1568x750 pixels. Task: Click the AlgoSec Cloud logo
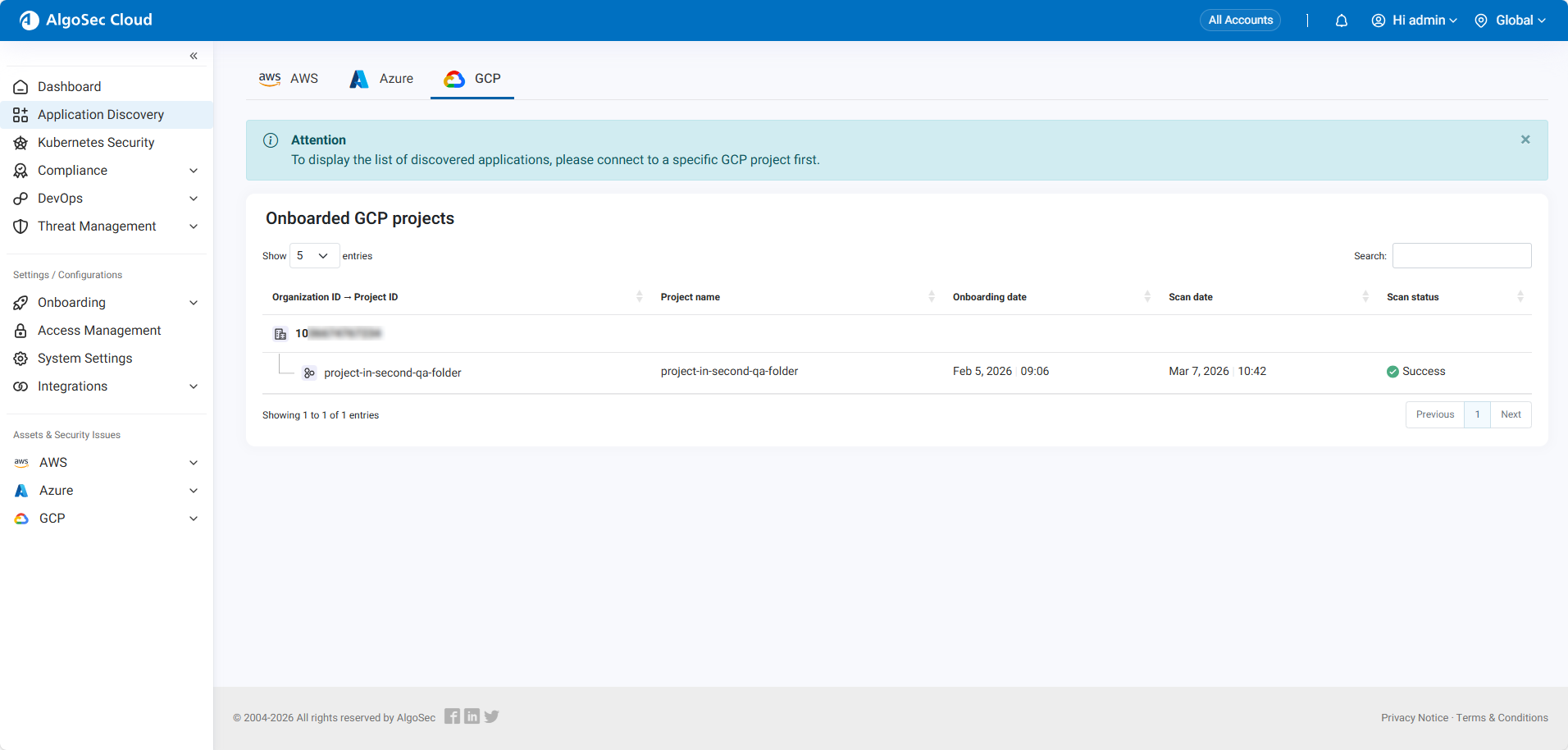pyautogui.click(x=86, y=21)
